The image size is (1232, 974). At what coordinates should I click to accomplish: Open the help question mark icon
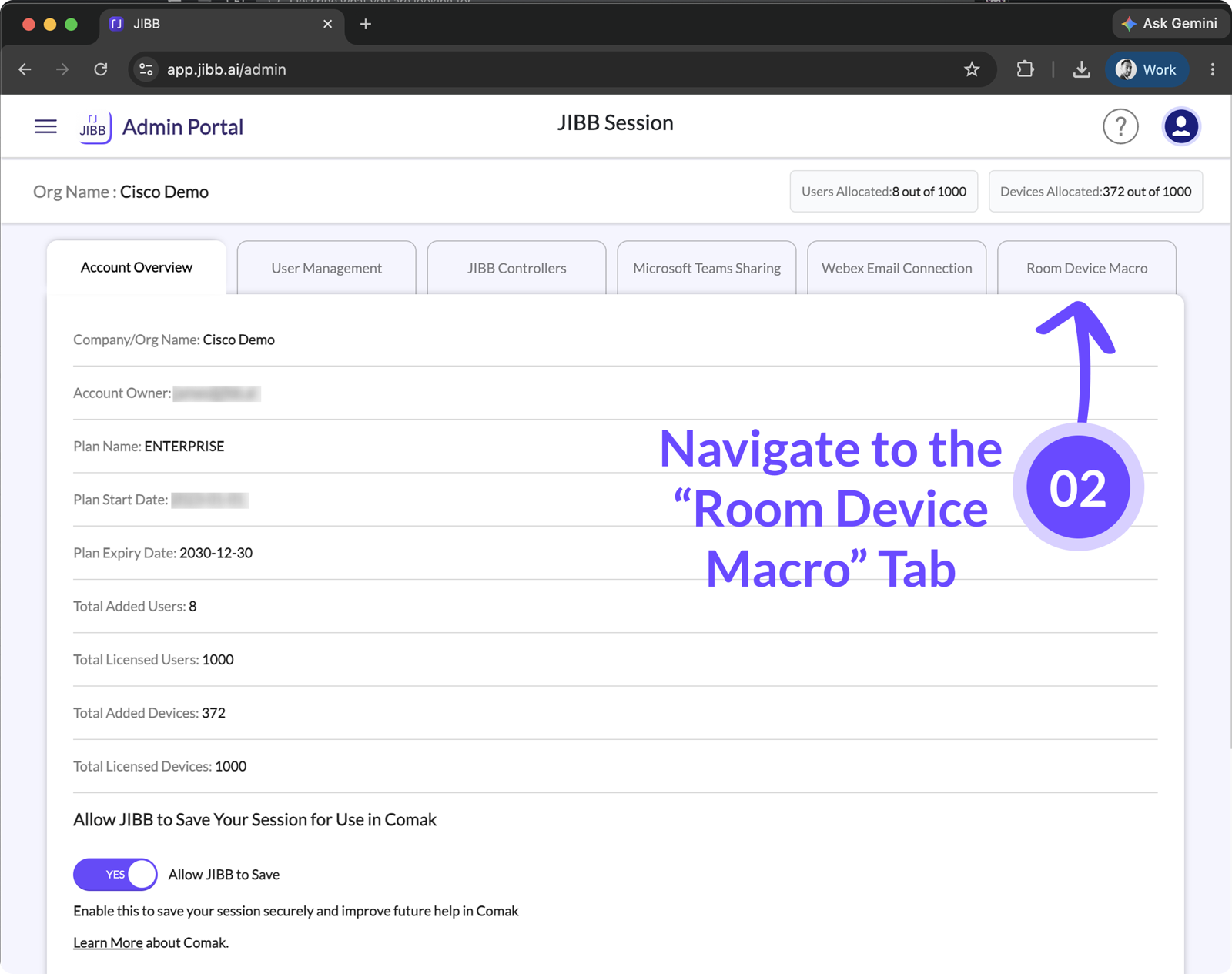click(x=1120, y=126)
